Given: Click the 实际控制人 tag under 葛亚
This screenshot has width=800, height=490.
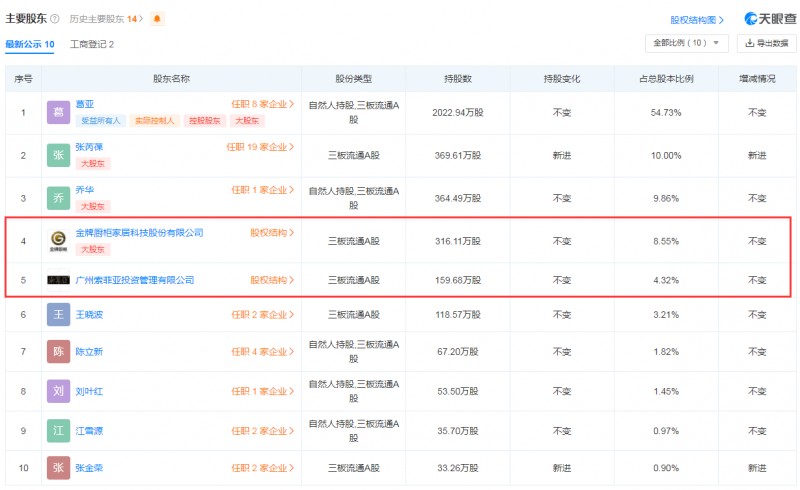Looking at the screenshot, I should [154, 121].
